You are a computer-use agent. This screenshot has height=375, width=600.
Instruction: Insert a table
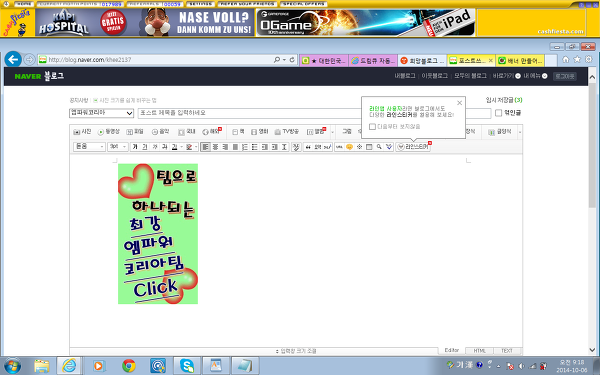(x=369, y=147)
